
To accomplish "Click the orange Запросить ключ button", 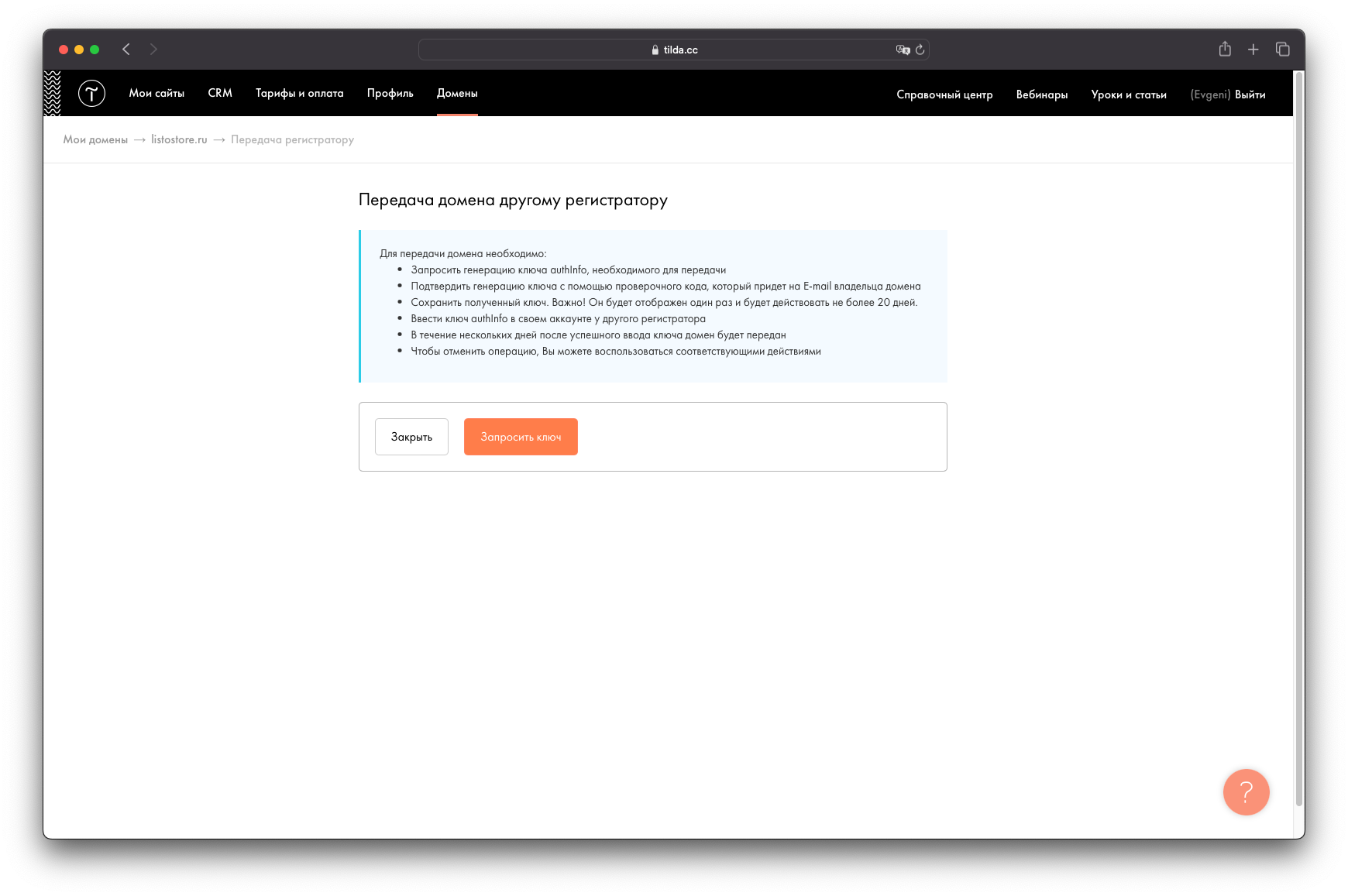I will pos(521,437).
